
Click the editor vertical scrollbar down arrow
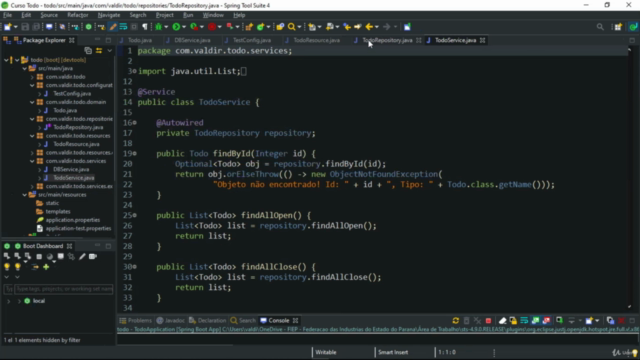point(629,307)
